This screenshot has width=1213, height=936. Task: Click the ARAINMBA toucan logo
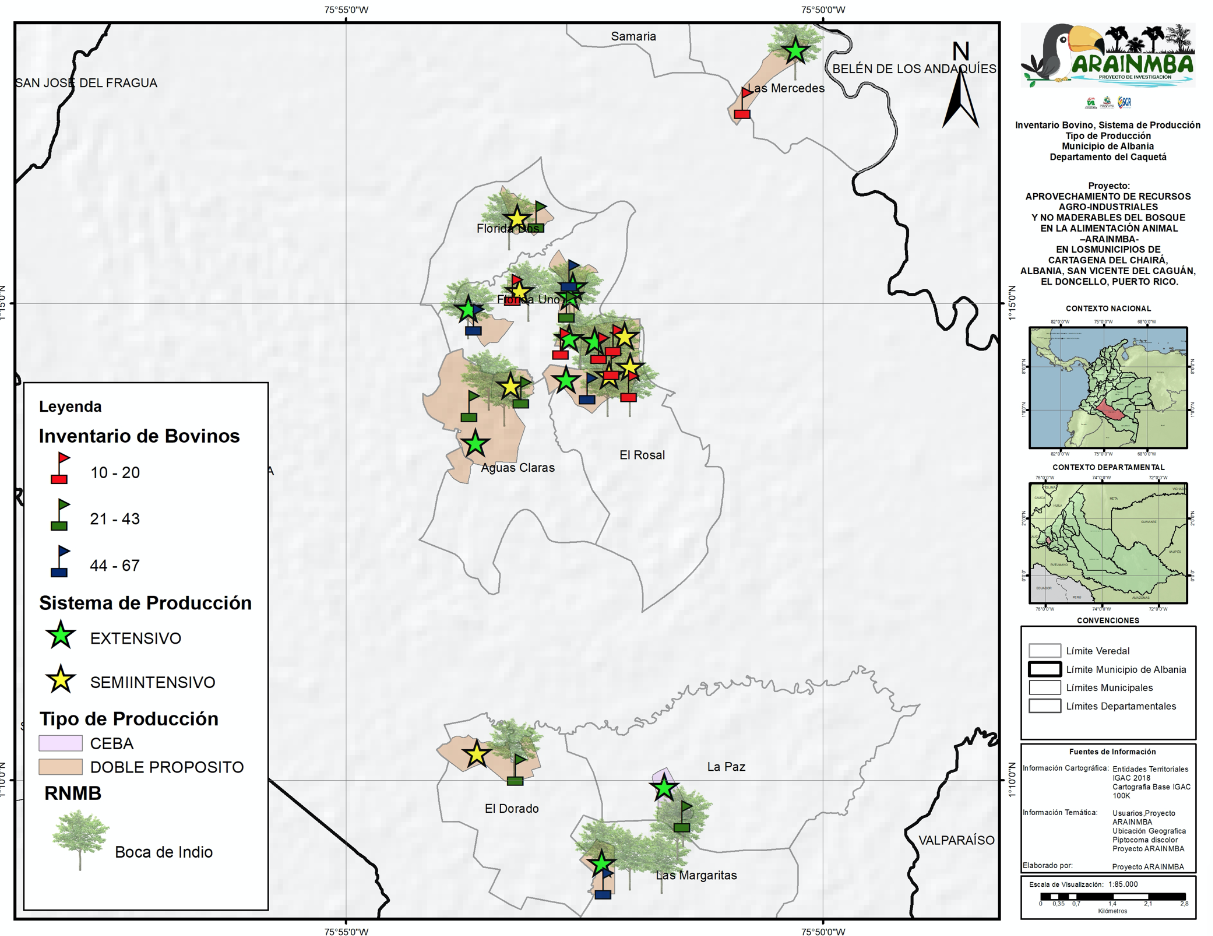pos(1108,55)
